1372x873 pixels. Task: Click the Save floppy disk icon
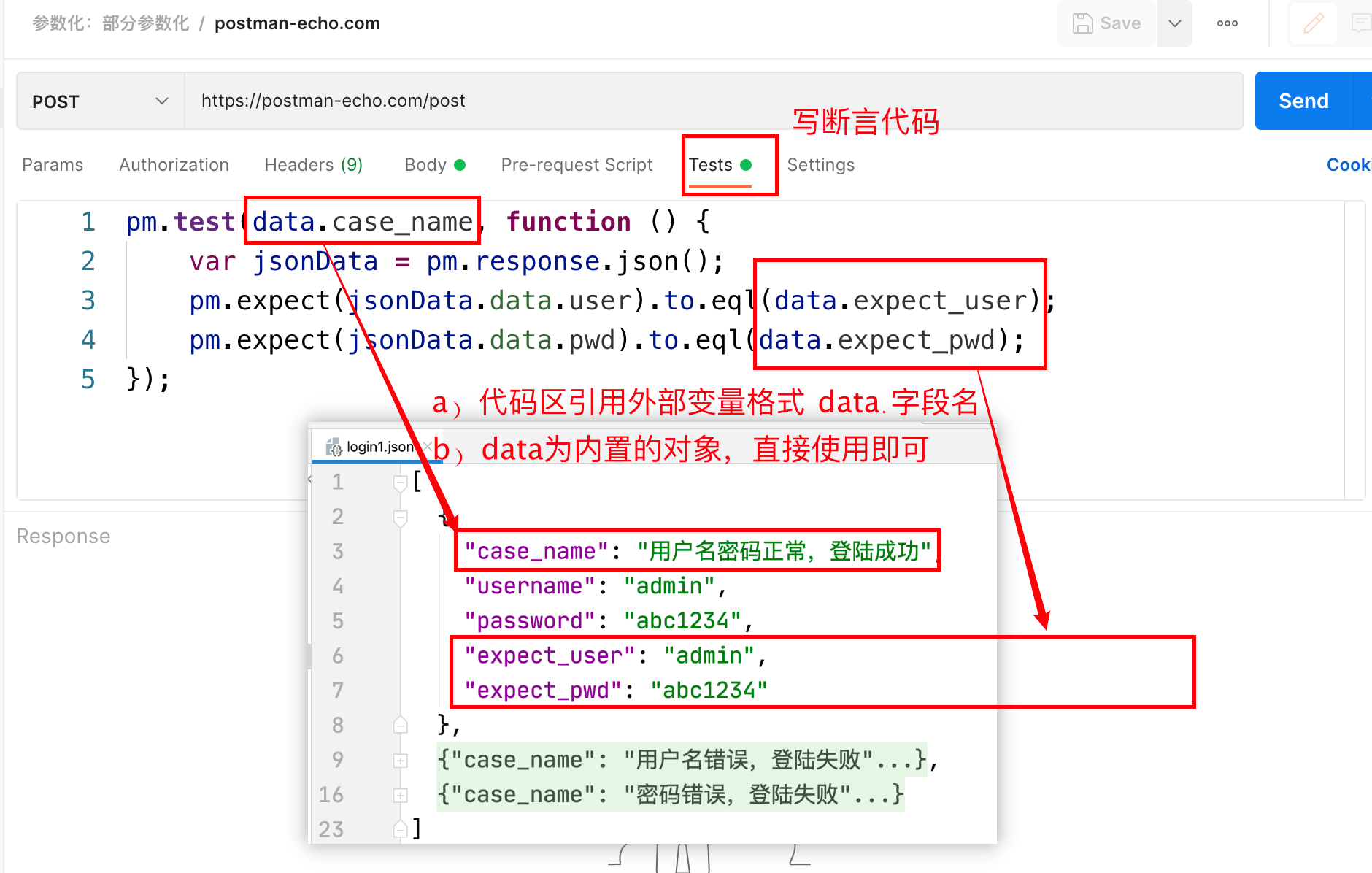pos(1082,23)
